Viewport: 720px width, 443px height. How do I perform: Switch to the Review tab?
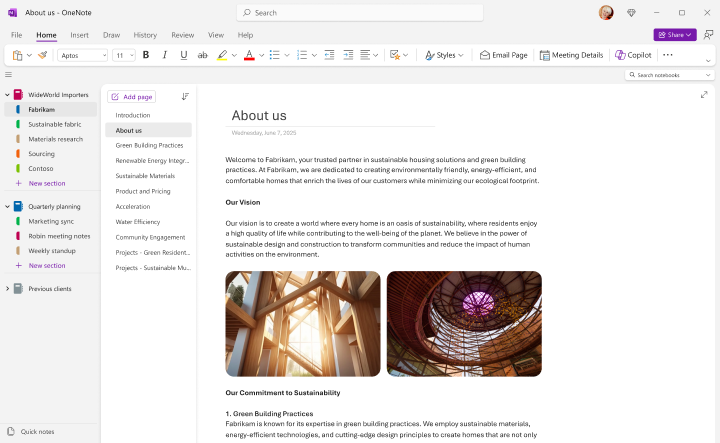click(x=183, y=35)
